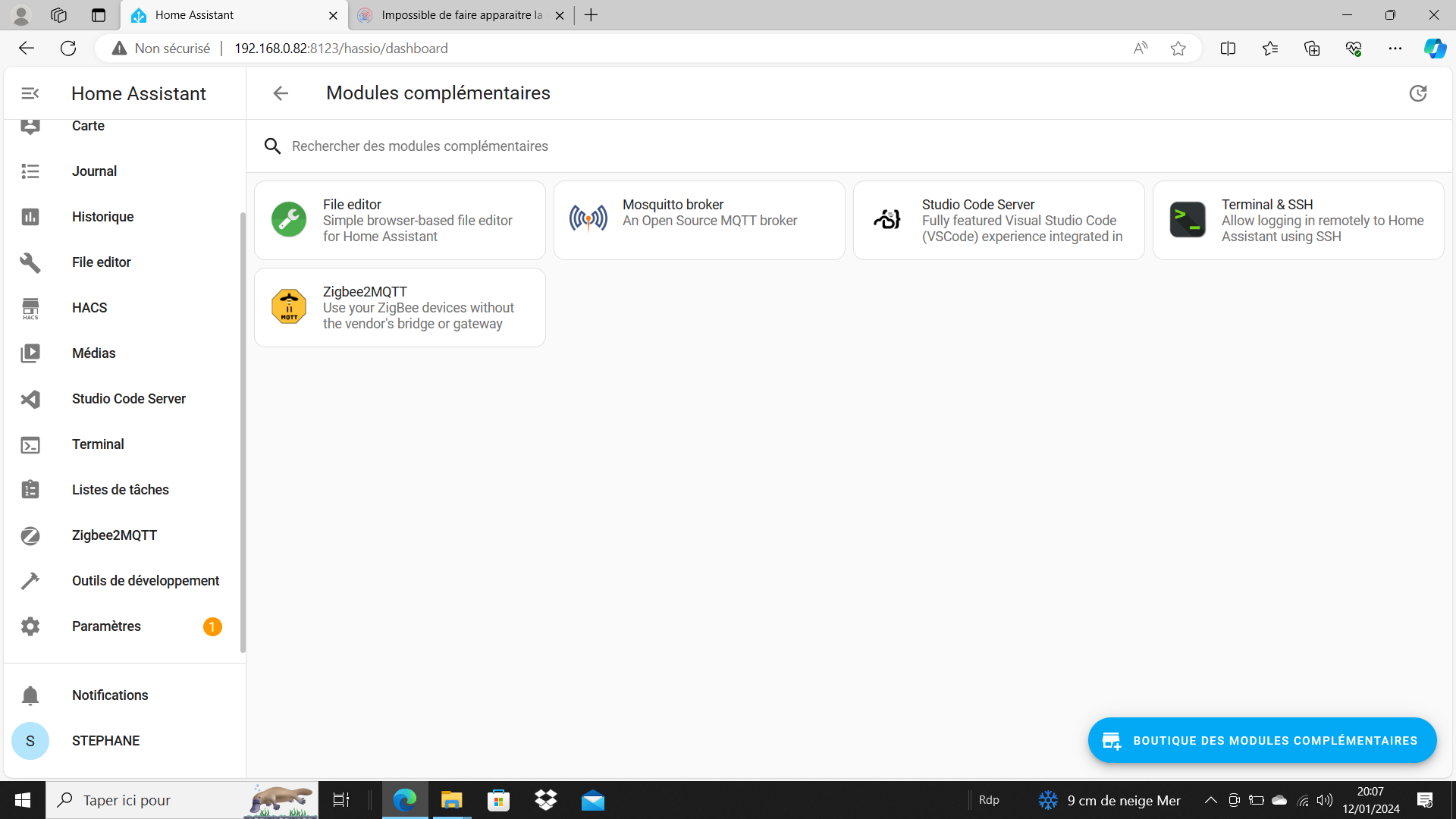Open File Explorer from the taskbar

click(x=451, y=800)
